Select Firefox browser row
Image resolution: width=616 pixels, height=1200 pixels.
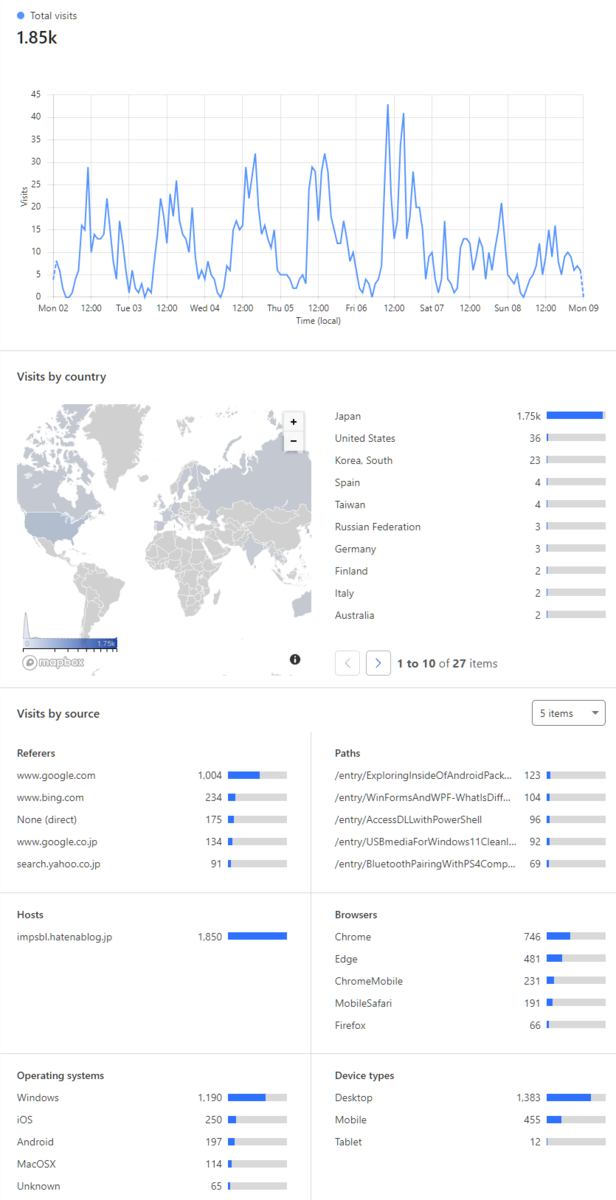click(x=470, y=1025)
